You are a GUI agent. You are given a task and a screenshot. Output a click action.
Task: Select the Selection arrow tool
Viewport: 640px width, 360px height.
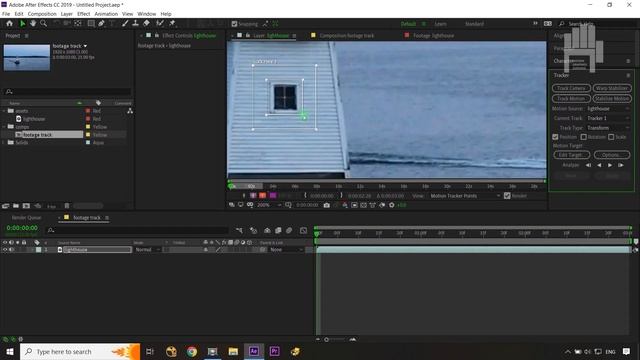pos(22,24)
